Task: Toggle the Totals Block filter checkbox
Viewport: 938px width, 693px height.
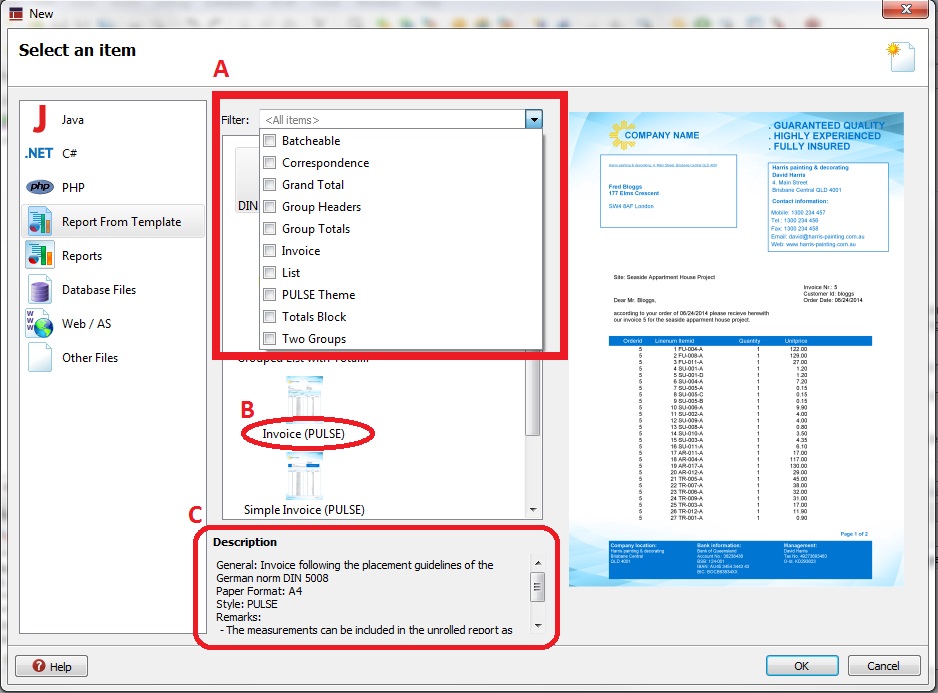Action: [x=270, y=317]
